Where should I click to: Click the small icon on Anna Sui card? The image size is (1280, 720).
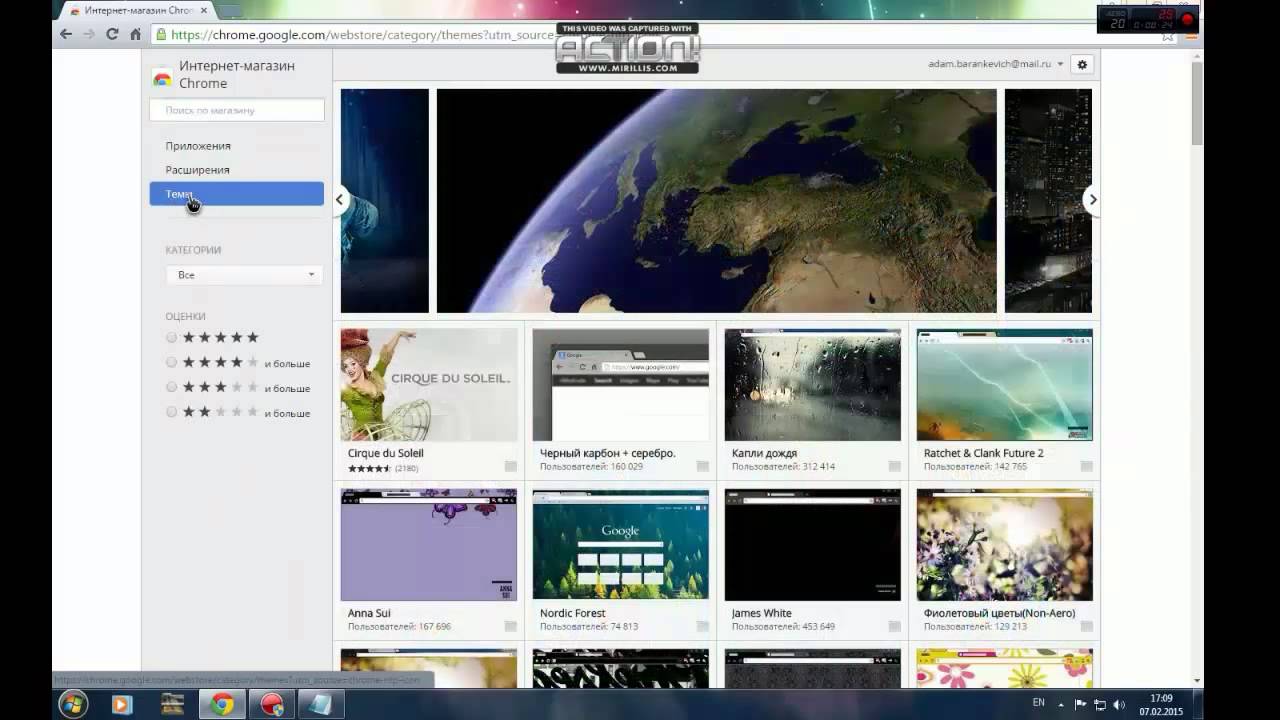511,627
